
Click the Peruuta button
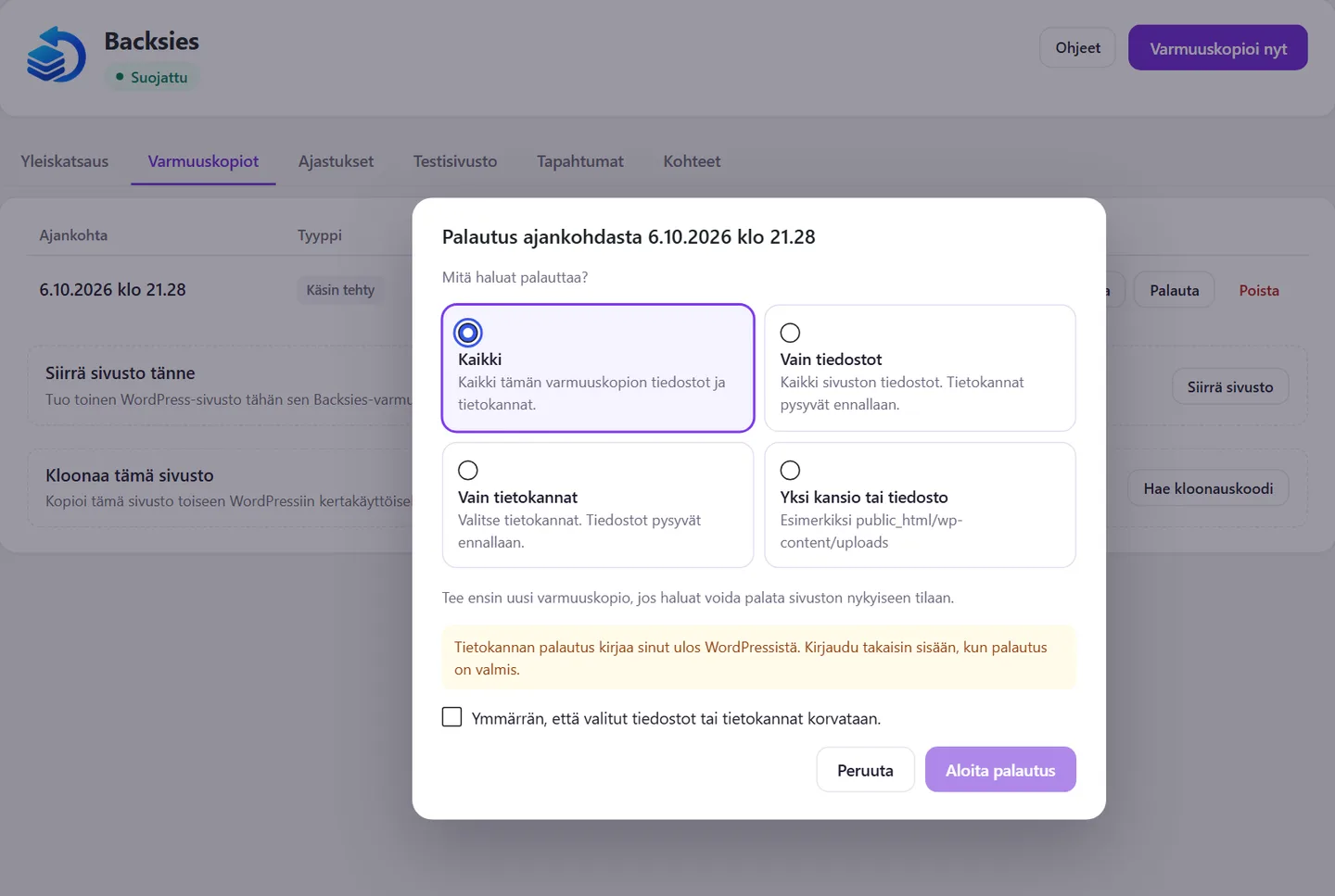(865, 770)
